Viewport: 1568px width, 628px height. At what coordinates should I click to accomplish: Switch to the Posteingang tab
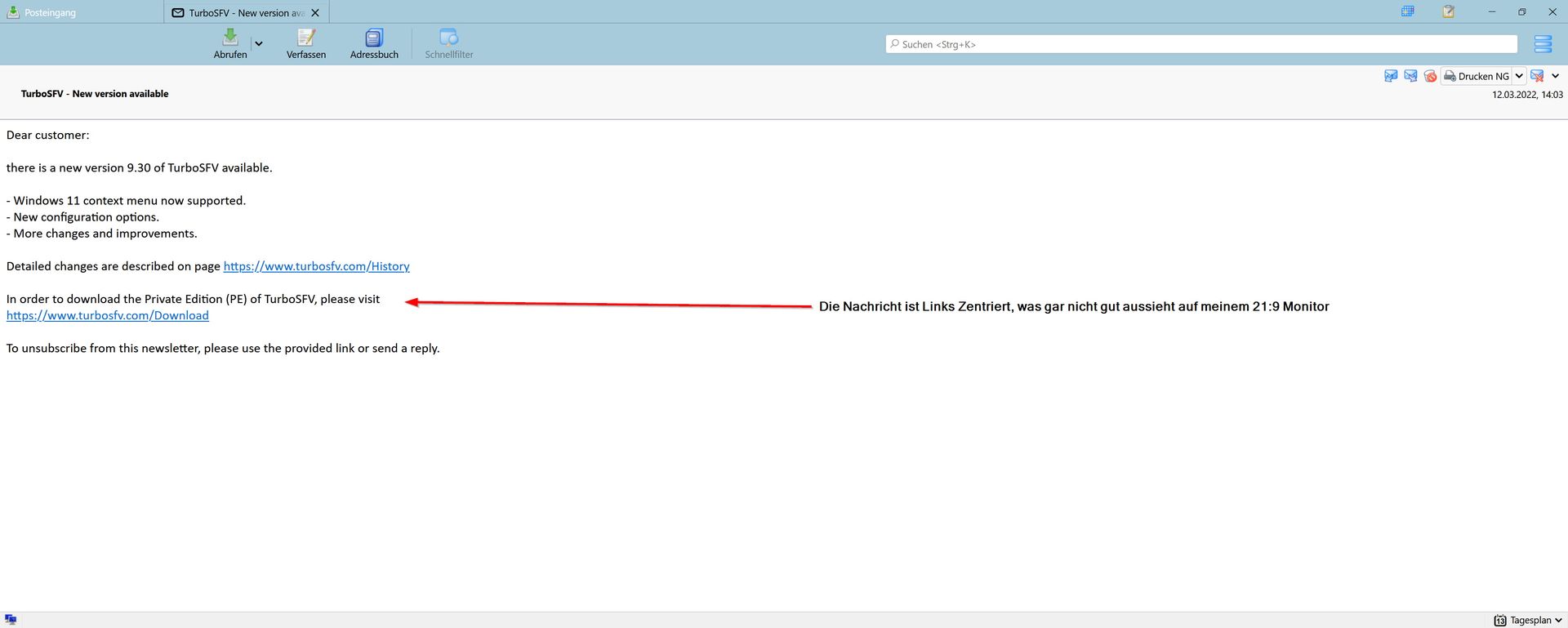tap(82, 12)
